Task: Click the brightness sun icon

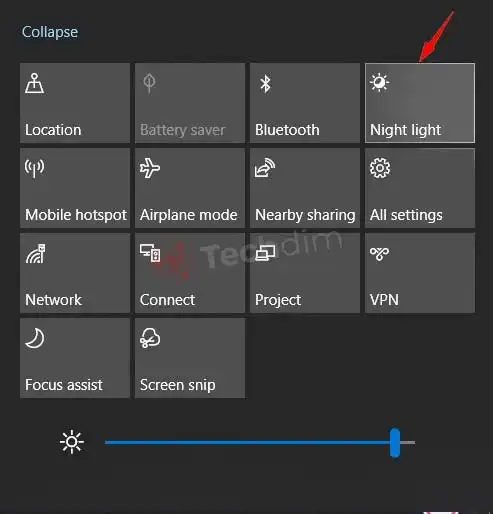Action: click(x=72, y=442)
